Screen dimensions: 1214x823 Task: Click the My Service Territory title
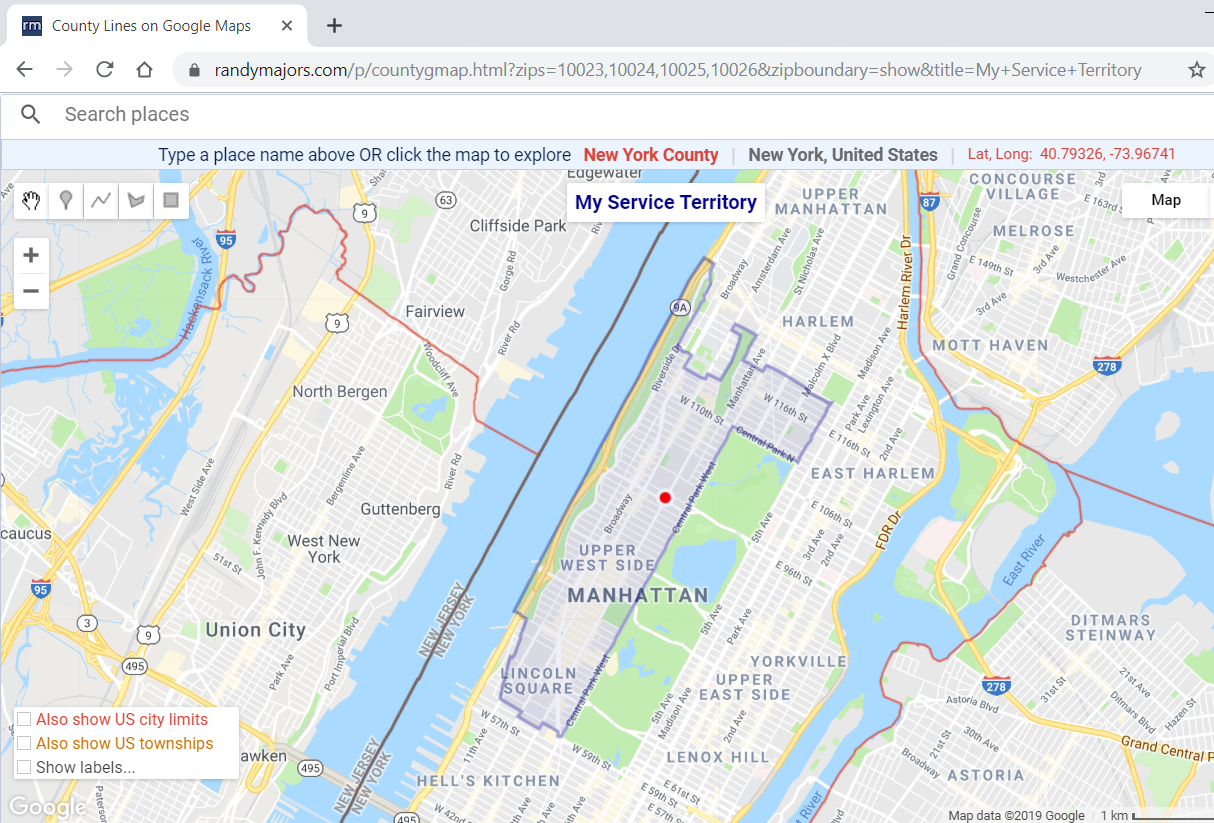[x=666, y=202]
